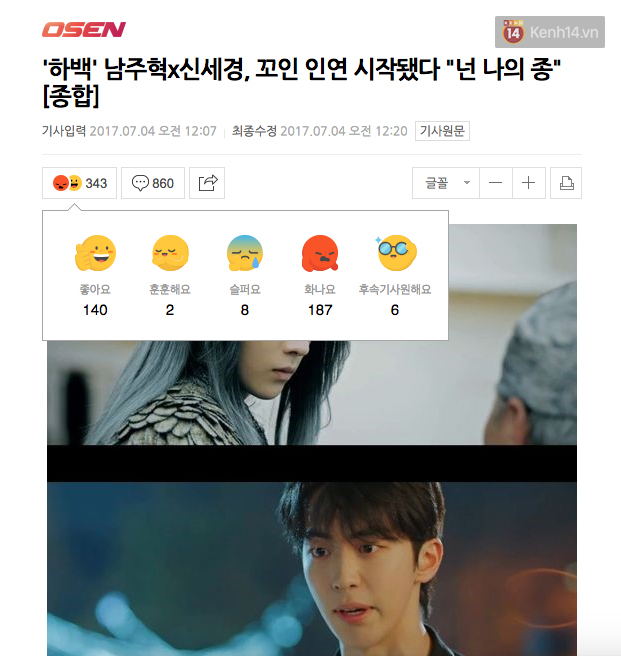Select the 화나요 angry red emoji
621x656 pixels.
pos(320,253)
